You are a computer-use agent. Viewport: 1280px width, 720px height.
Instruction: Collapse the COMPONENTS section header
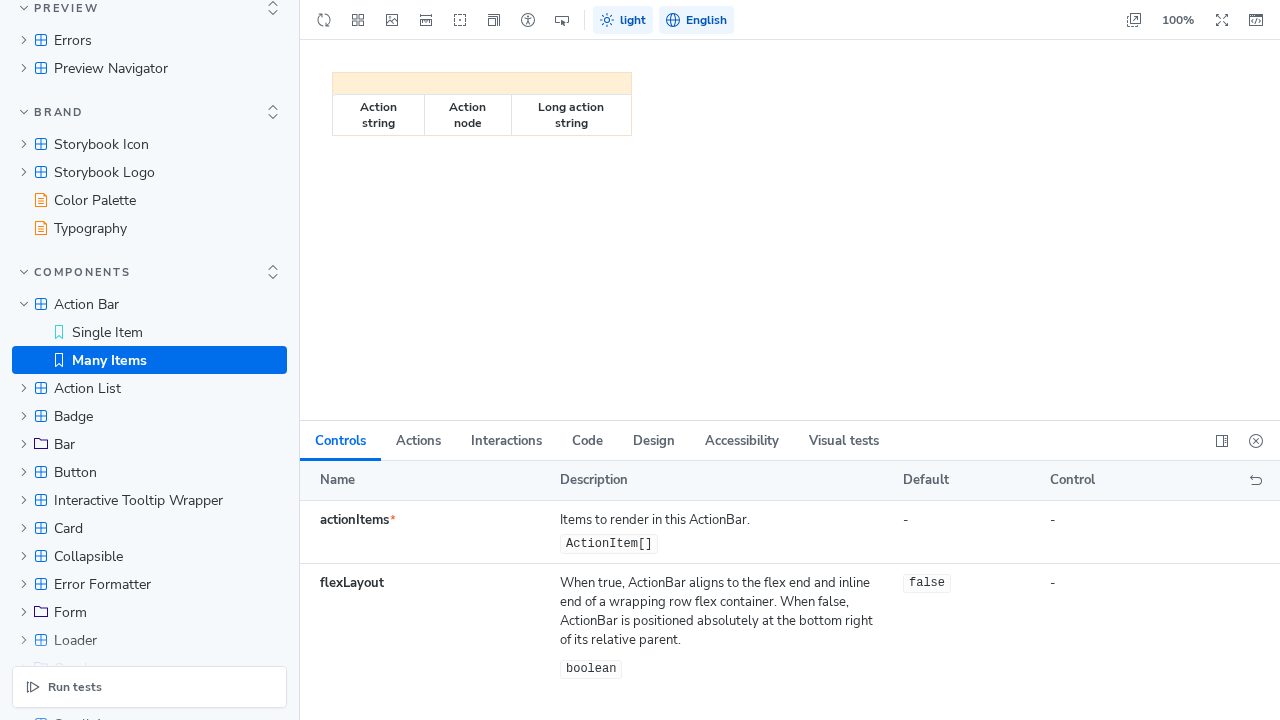(x=76, y=272)
